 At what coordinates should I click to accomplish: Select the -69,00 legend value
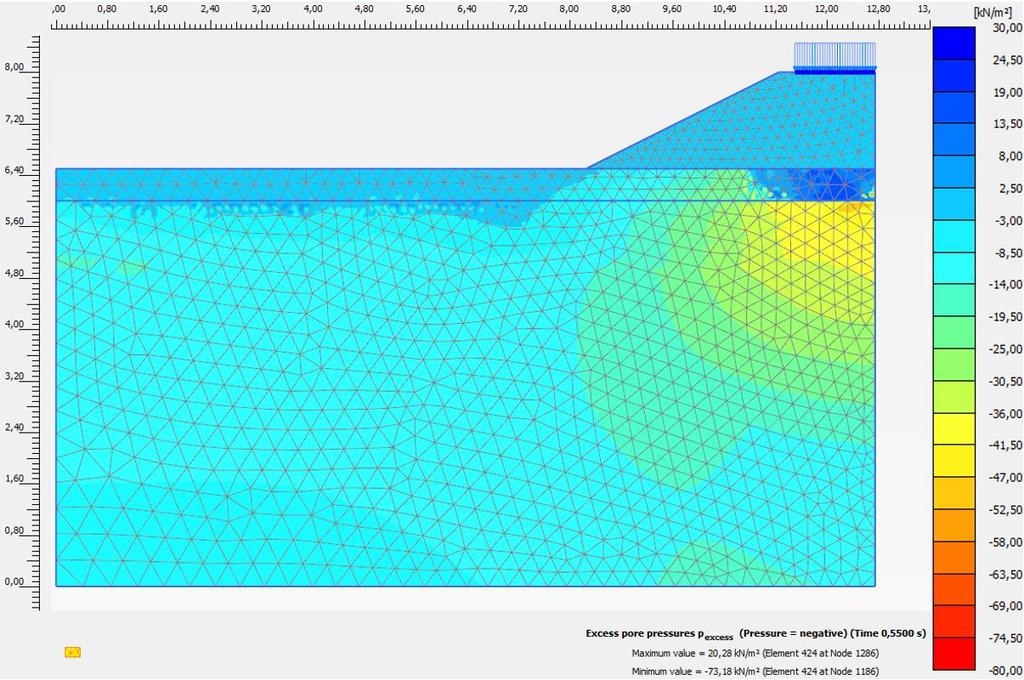click(1006, 606)
